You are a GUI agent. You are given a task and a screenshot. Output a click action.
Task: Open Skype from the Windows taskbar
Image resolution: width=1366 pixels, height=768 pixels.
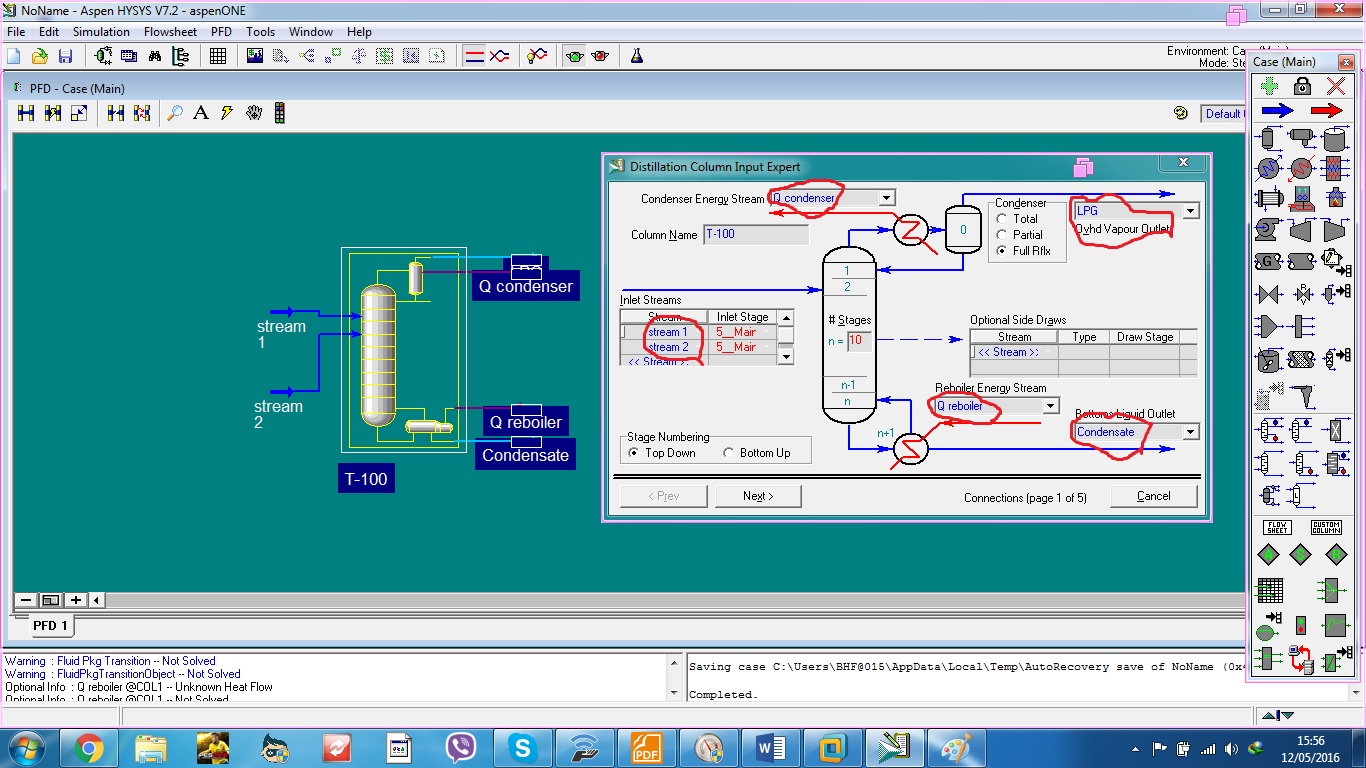[522, 747]
